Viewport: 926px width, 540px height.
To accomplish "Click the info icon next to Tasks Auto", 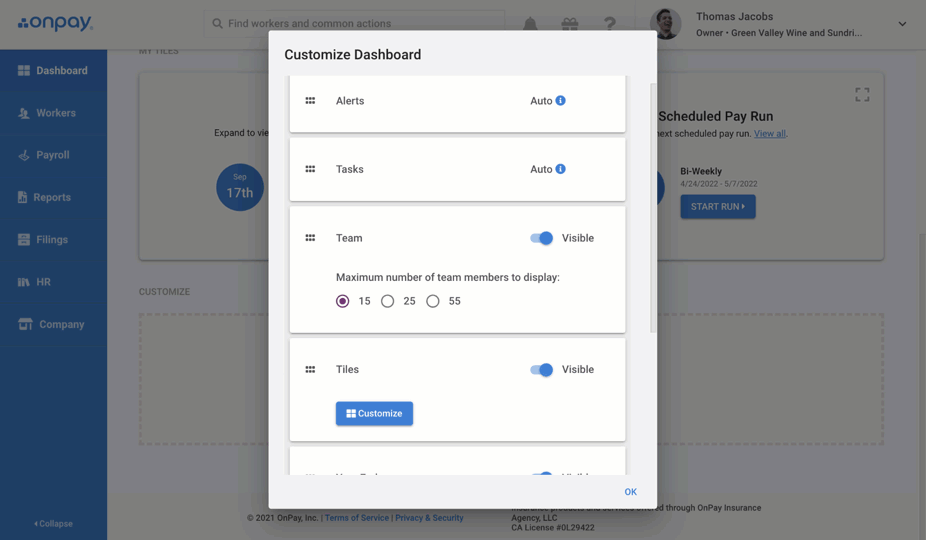I will [x=561, y=169].
